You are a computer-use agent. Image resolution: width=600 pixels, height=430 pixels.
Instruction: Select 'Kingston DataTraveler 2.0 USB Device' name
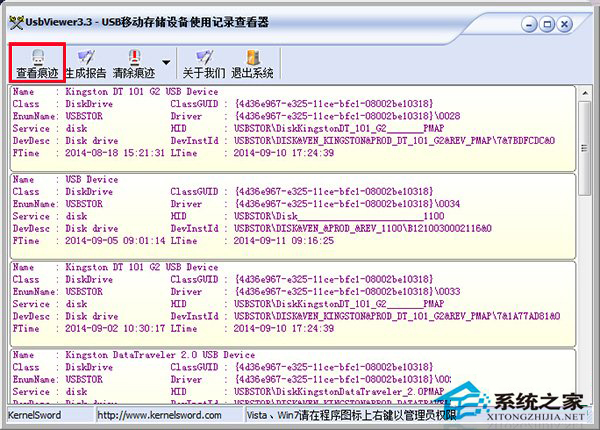coord(160,355)
